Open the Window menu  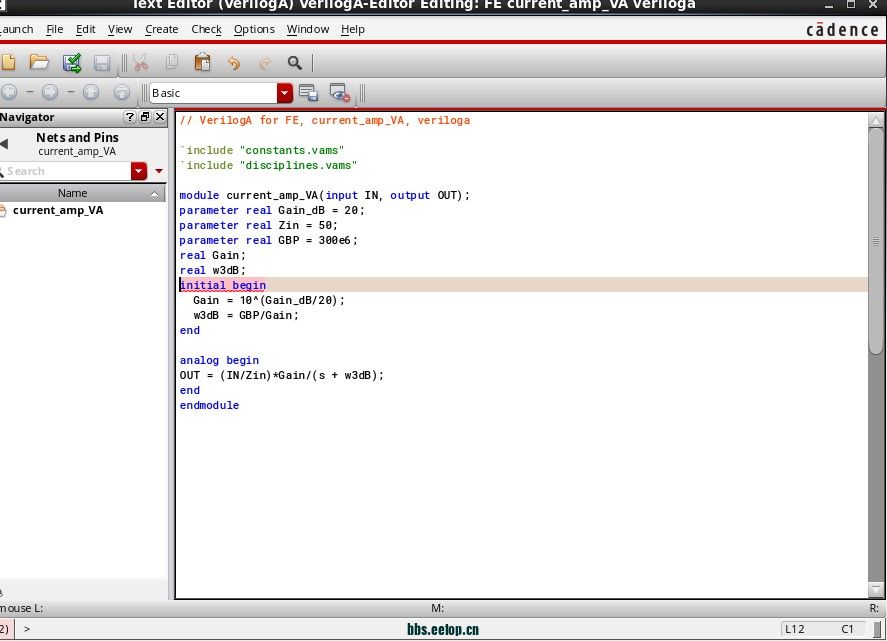(308, 29)
